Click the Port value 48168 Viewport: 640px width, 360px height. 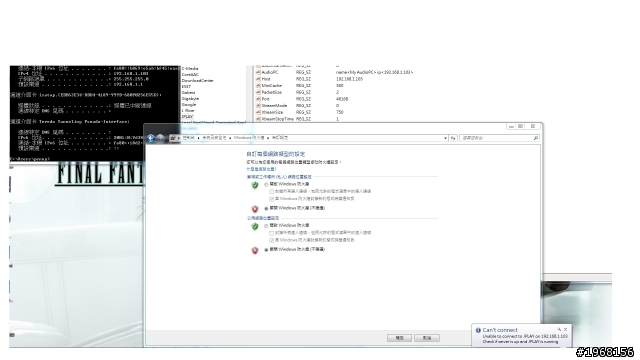click(x=342, y=99)
